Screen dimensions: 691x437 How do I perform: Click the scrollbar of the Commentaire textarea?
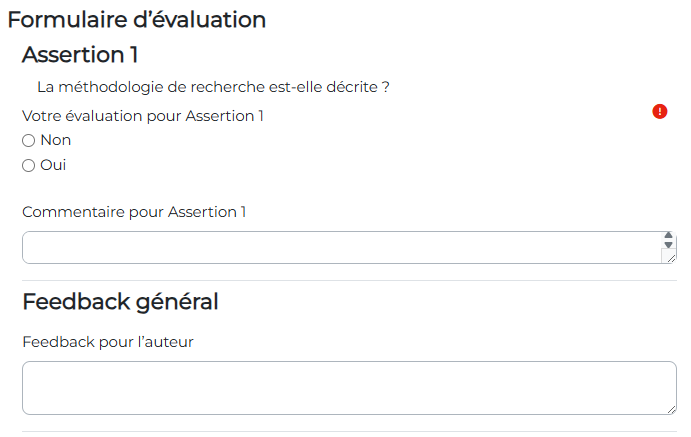(x=669, y=241)
